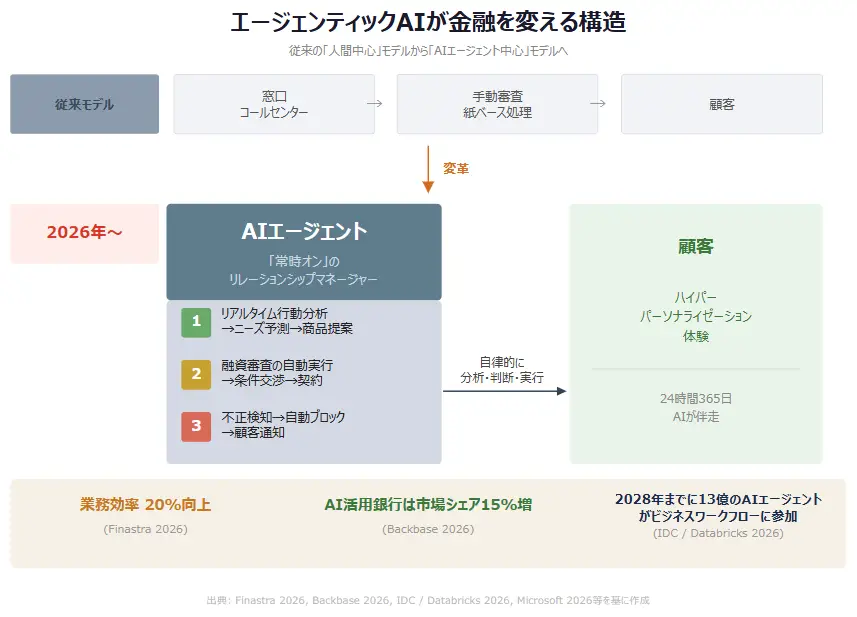Screen dimensions: 857x617
Task: Click the gray 顧客 box in the top row
Action: pyautogui.click(x=721, y=104)
